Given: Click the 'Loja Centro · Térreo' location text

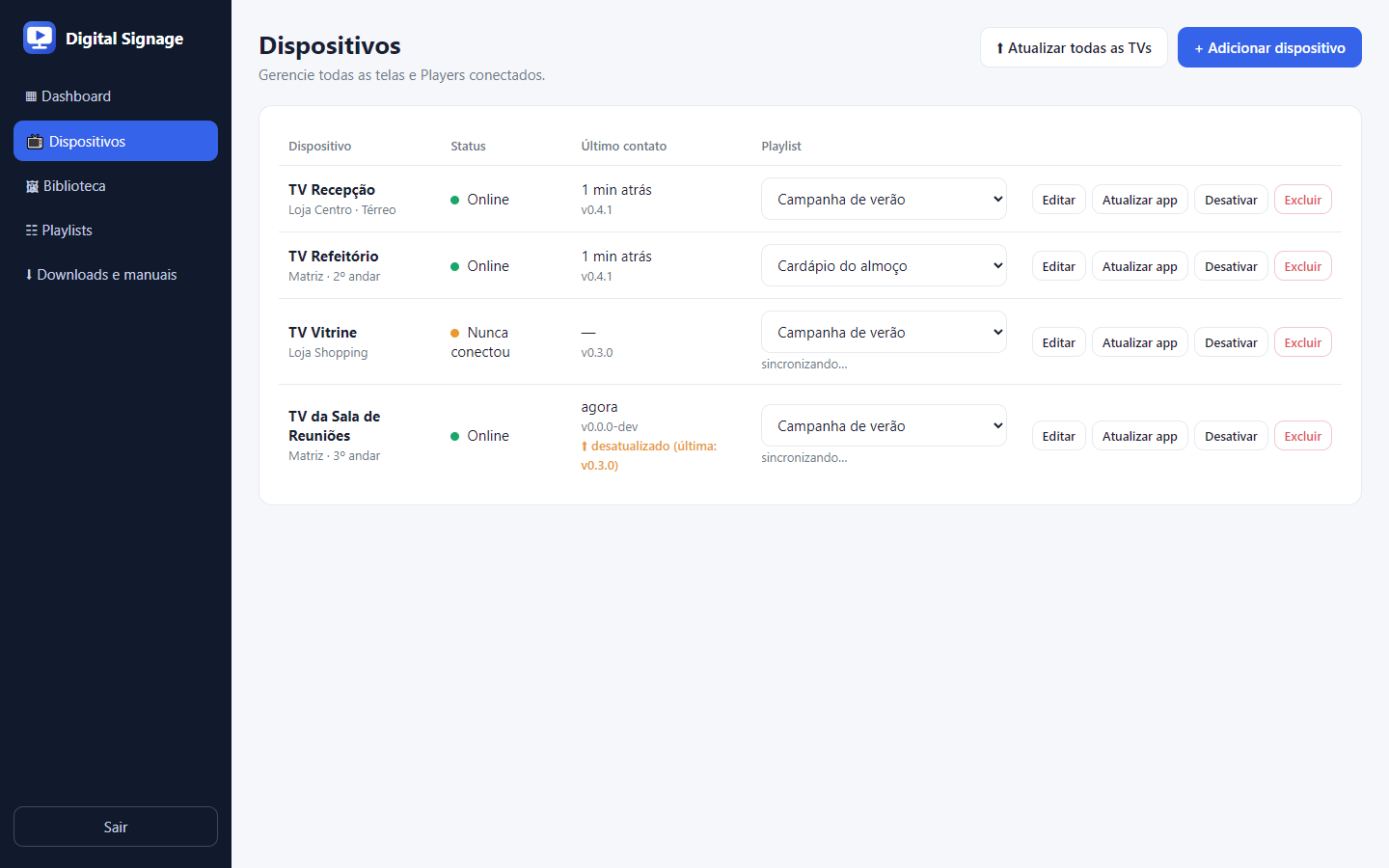Looking at the screenshot, I should coord(342,210).
